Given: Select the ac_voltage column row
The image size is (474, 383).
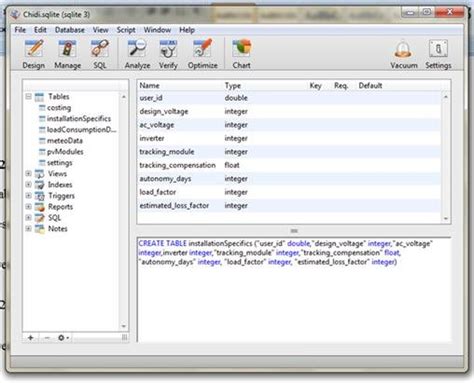Looking at the screenshot, I should coord(289,125).
